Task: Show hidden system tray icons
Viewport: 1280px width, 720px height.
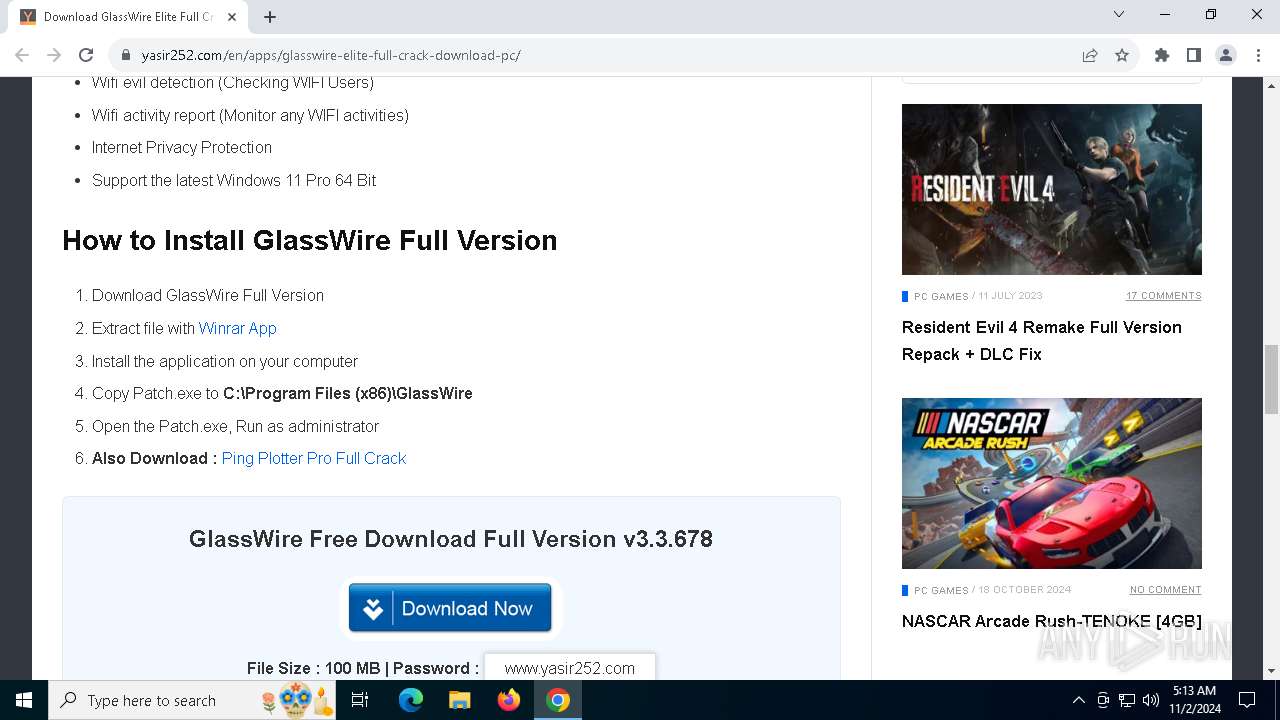Action: (x=1079, y=700)
